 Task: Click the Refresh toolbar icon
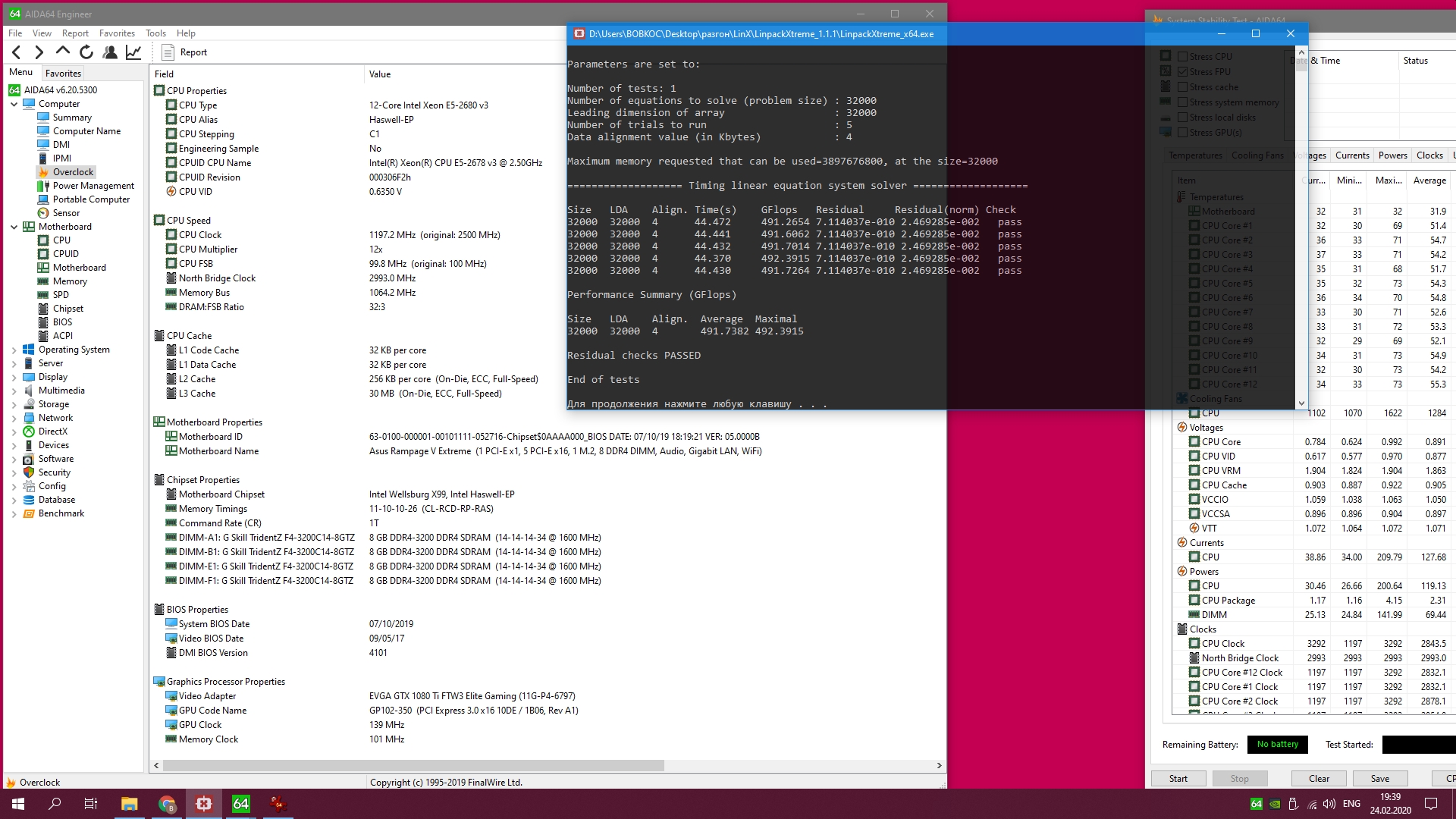coord(86,52)
